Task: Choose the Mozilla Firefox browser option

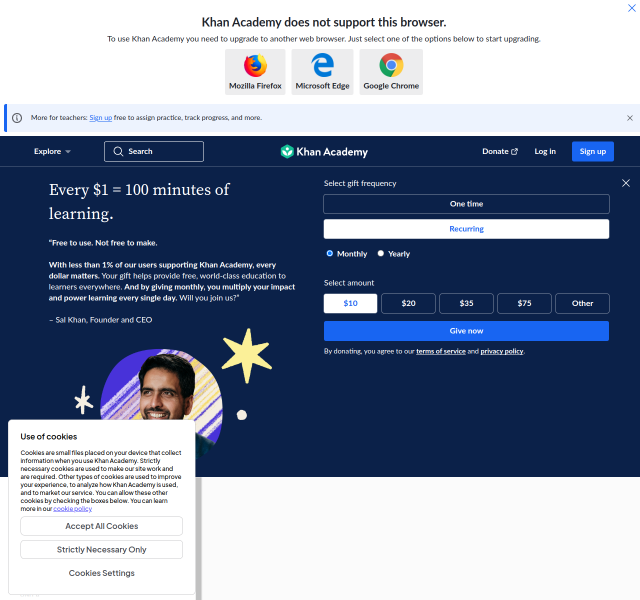Action: (x=255, y=72)
